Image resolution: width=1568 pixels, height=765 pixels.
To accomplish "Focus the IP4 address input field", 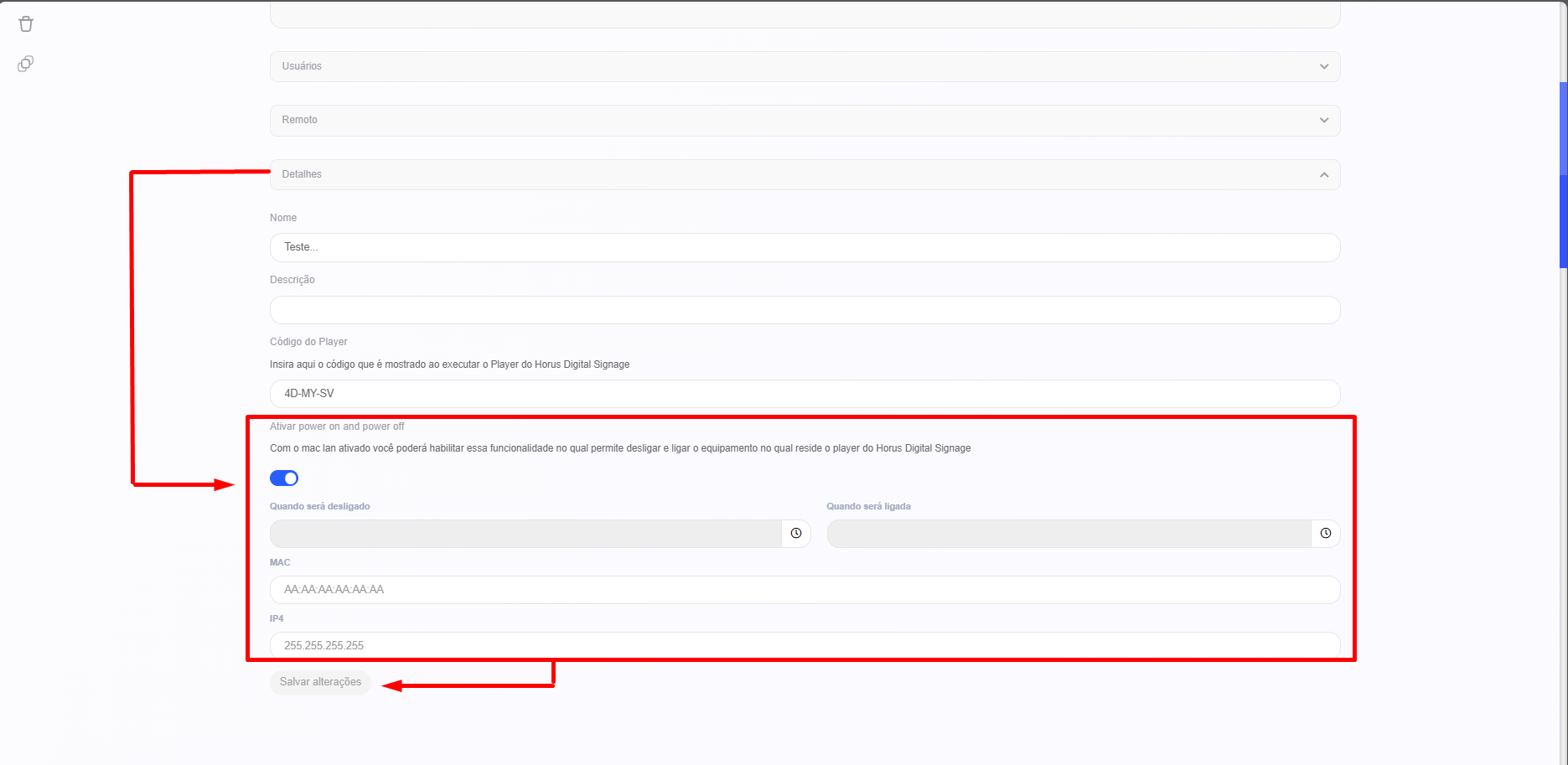I will (x=805, y=645).
